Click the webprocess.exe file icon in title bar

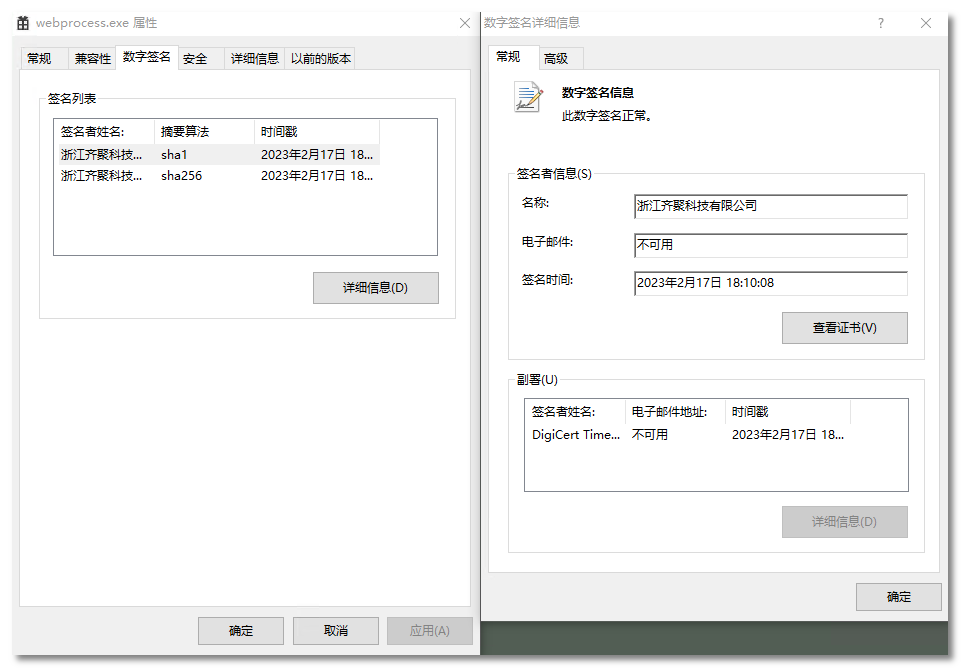click(x=24, y=22)
